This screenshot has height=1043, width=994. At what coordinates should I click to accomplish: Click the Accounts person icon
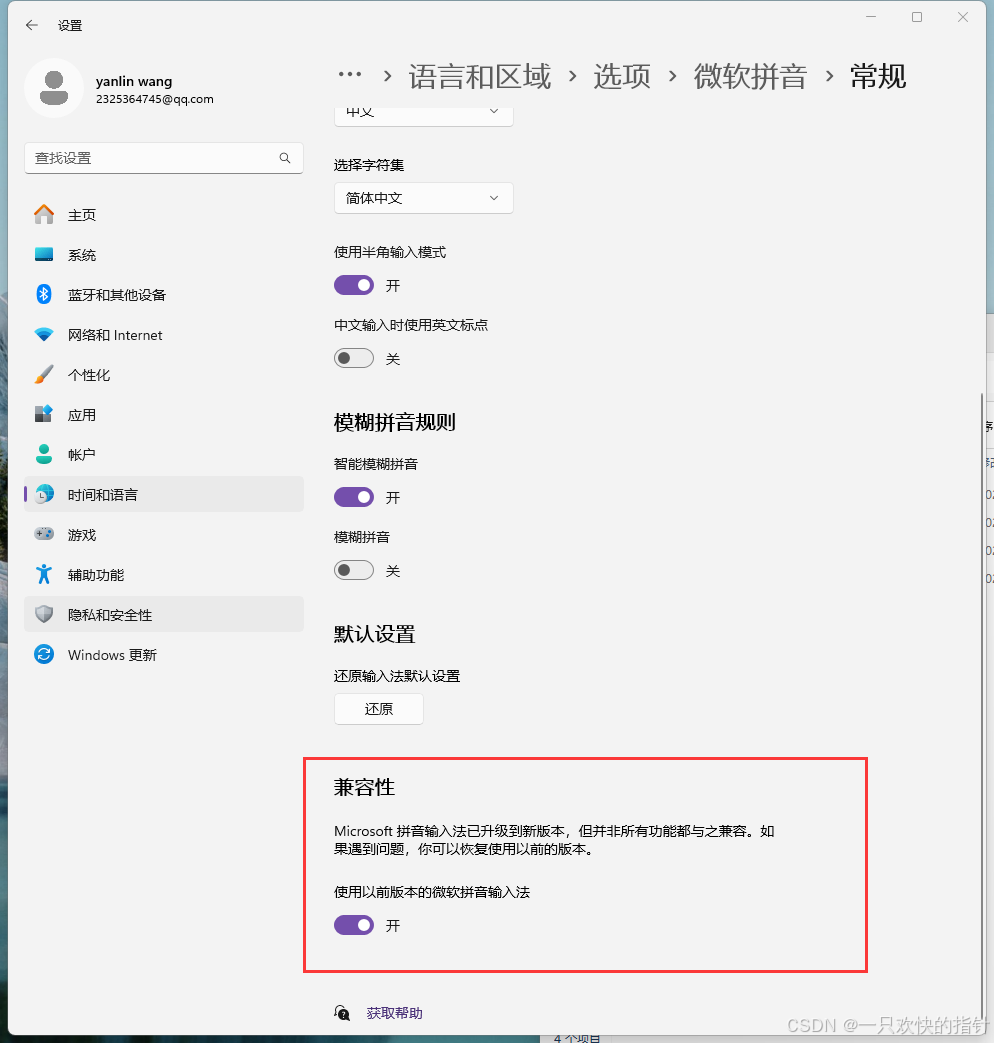pos(44,454)
